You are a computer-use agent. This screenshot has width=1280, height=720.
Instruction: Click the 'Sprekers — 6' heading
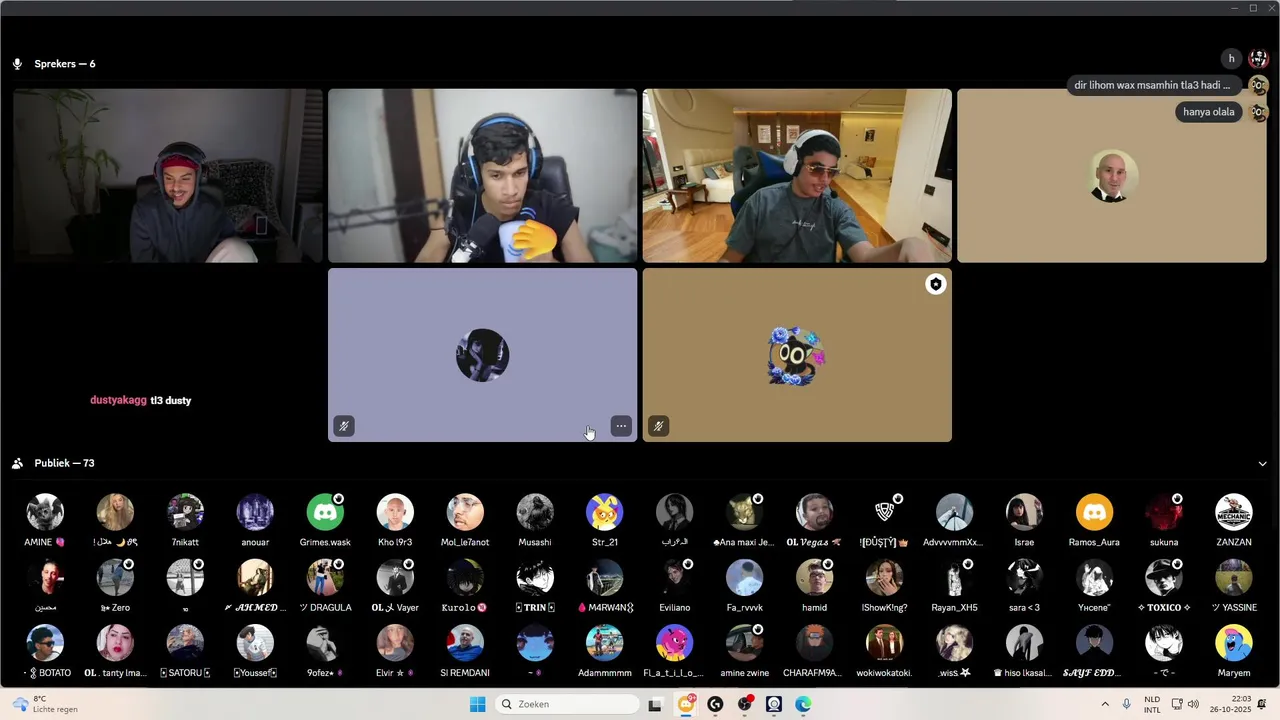point(65,64)
